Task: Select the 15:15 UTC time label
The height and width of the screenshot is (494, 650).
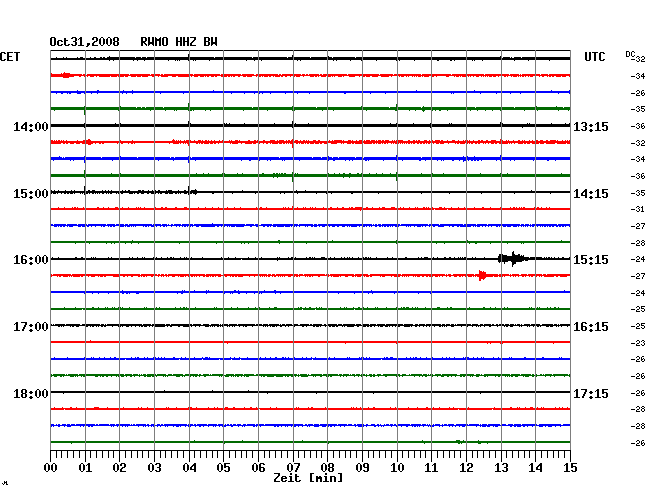Action: pyautogui.click(x=591, y=260)
